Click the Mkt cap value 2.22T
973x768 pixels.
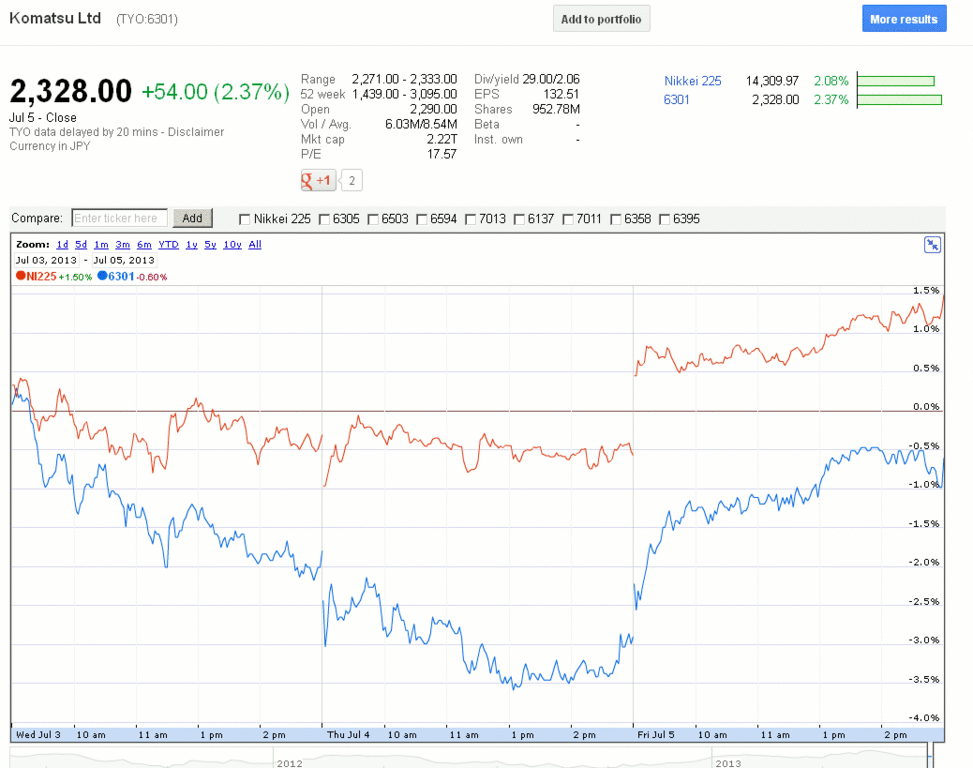tap(441, 139)
